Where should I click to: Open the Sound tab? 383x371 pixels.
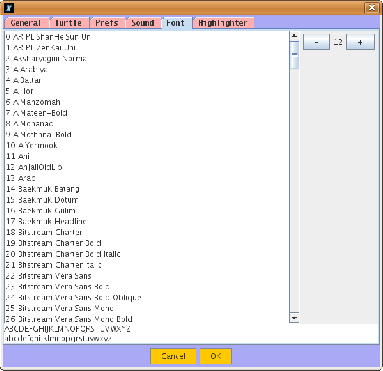coord(143,23)
